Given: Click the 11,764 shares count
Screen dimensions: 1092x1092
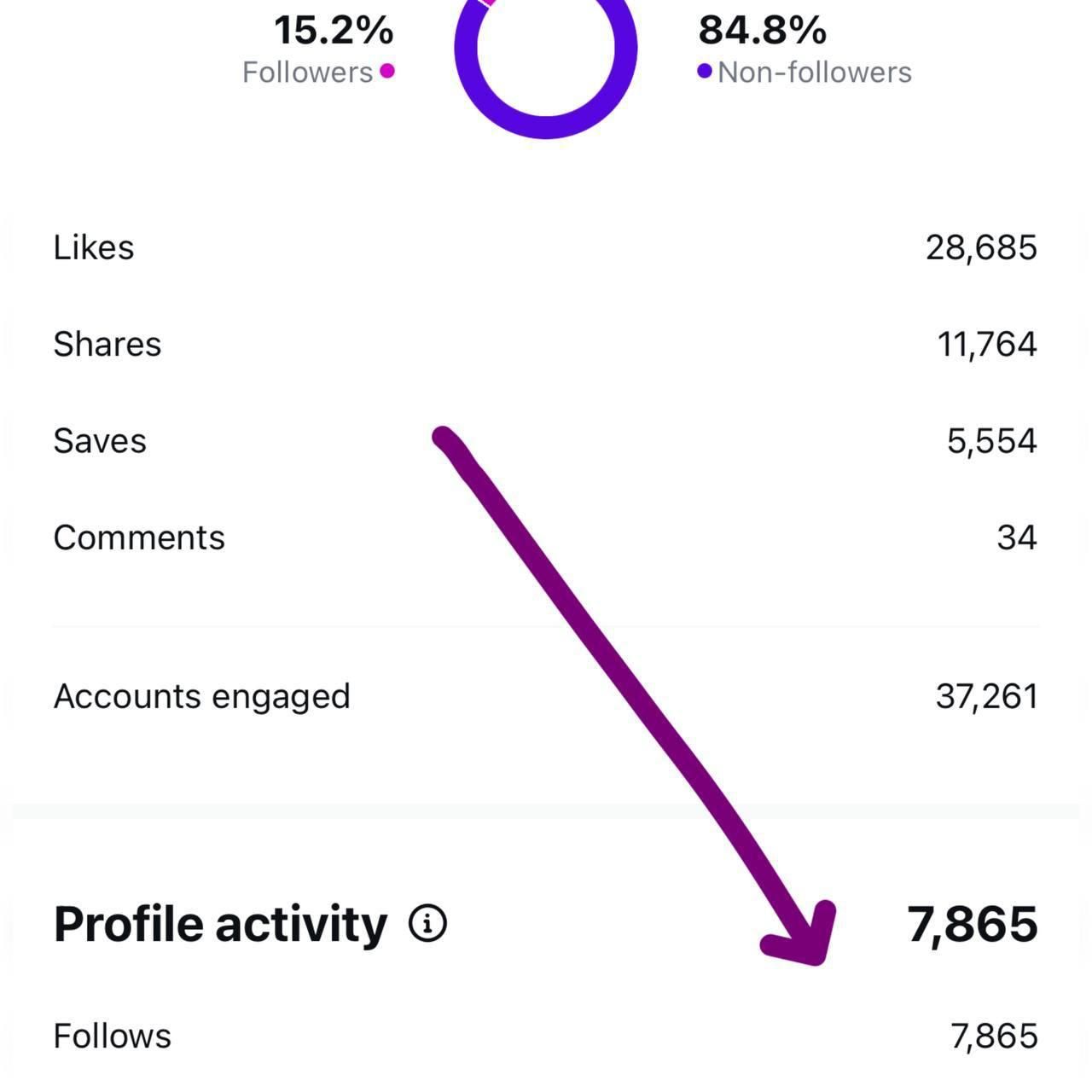Looking at the screenshot, I should coord(987,345).
